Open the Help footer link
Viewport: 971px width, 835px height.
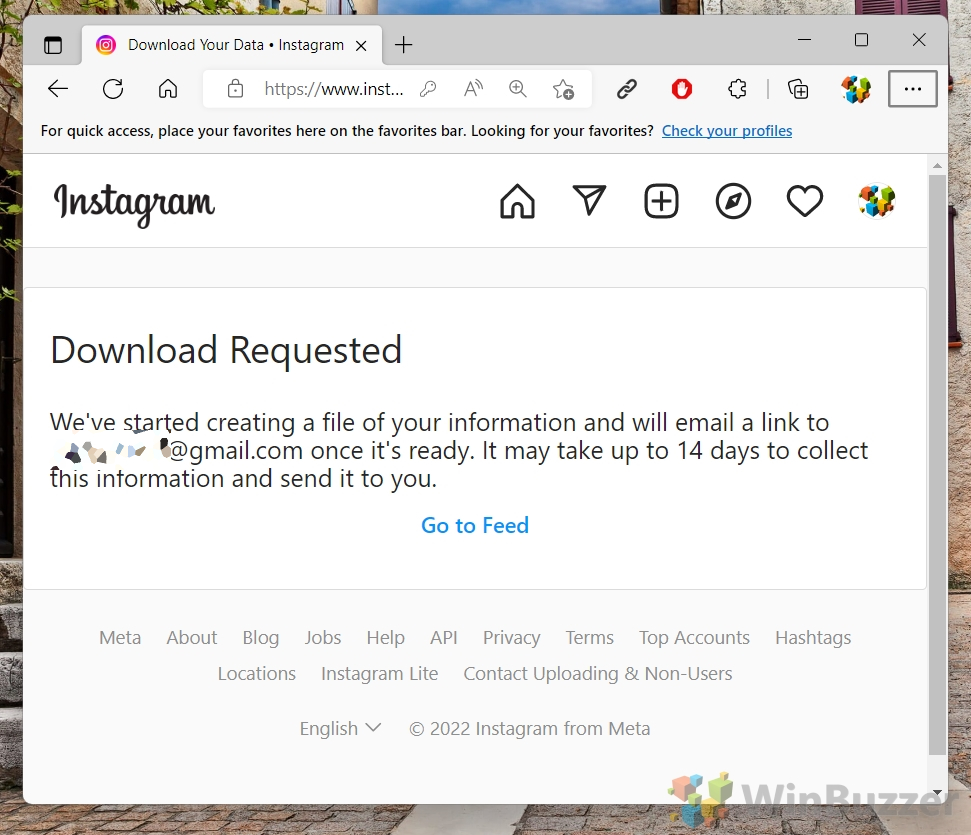tap(385, 638)
